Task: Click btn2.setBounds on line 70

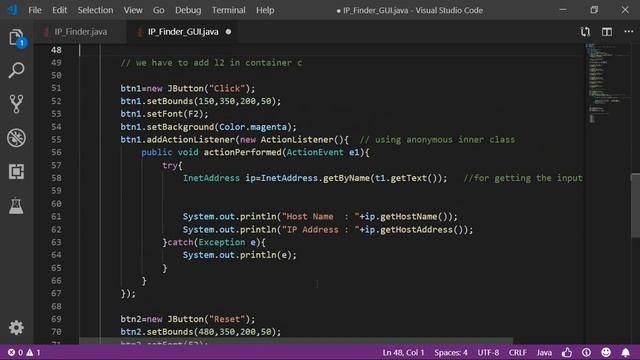Action: pos(157,332)
